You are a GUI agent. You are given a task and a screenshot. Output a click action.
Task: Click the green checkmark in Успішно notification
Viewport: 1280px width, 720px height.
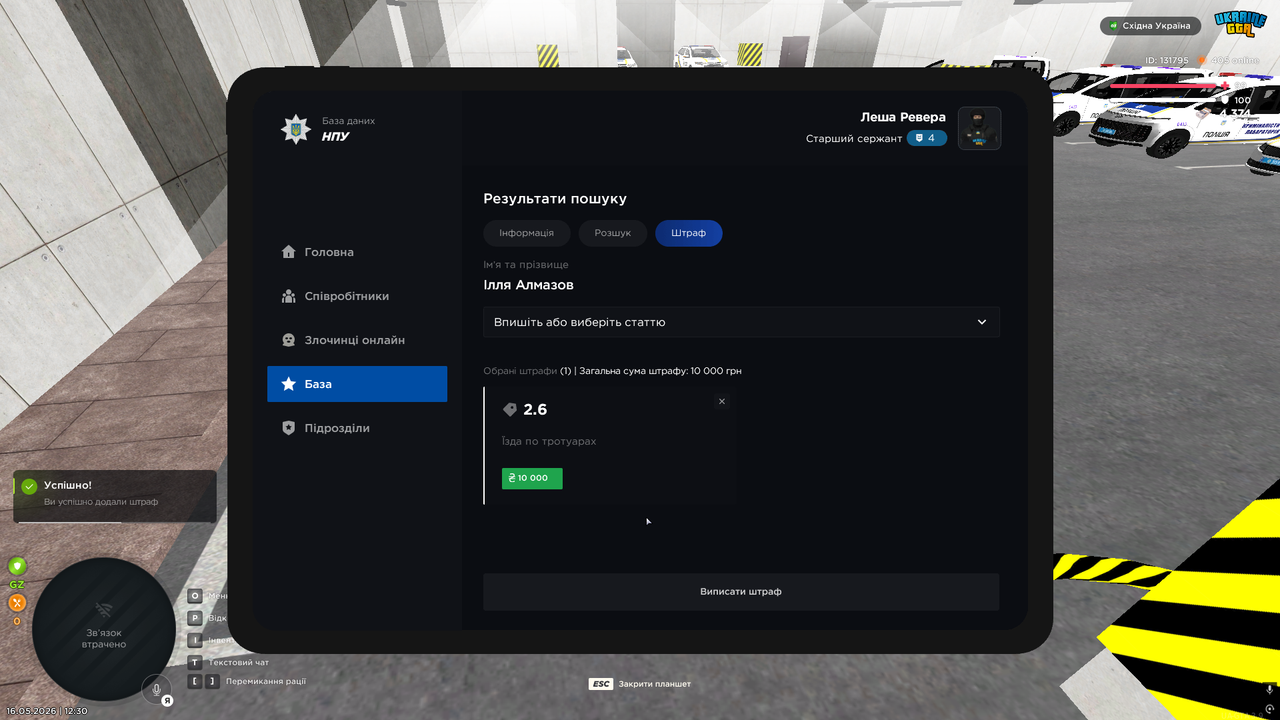click(x=30, y=486)
